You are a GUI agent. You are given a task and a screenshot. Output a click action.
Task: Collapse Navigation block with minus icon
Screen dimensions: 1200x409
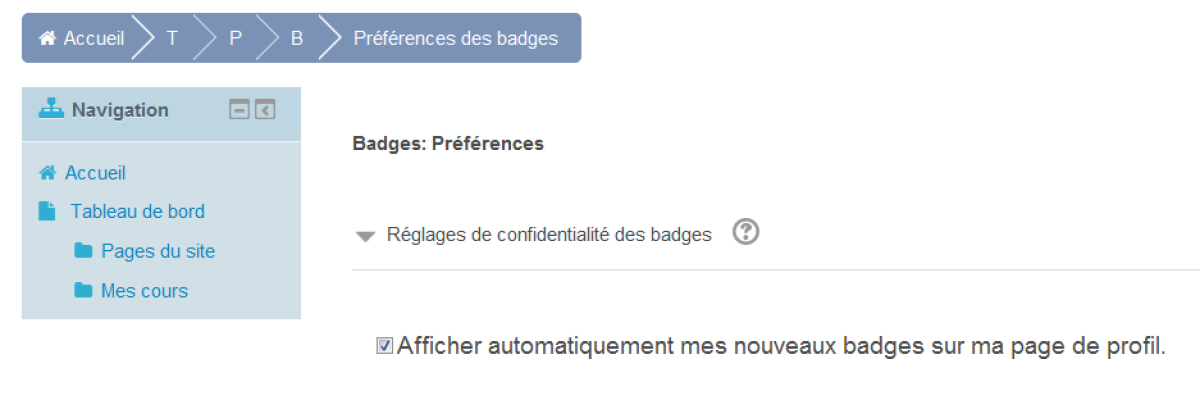click(240, 110)
